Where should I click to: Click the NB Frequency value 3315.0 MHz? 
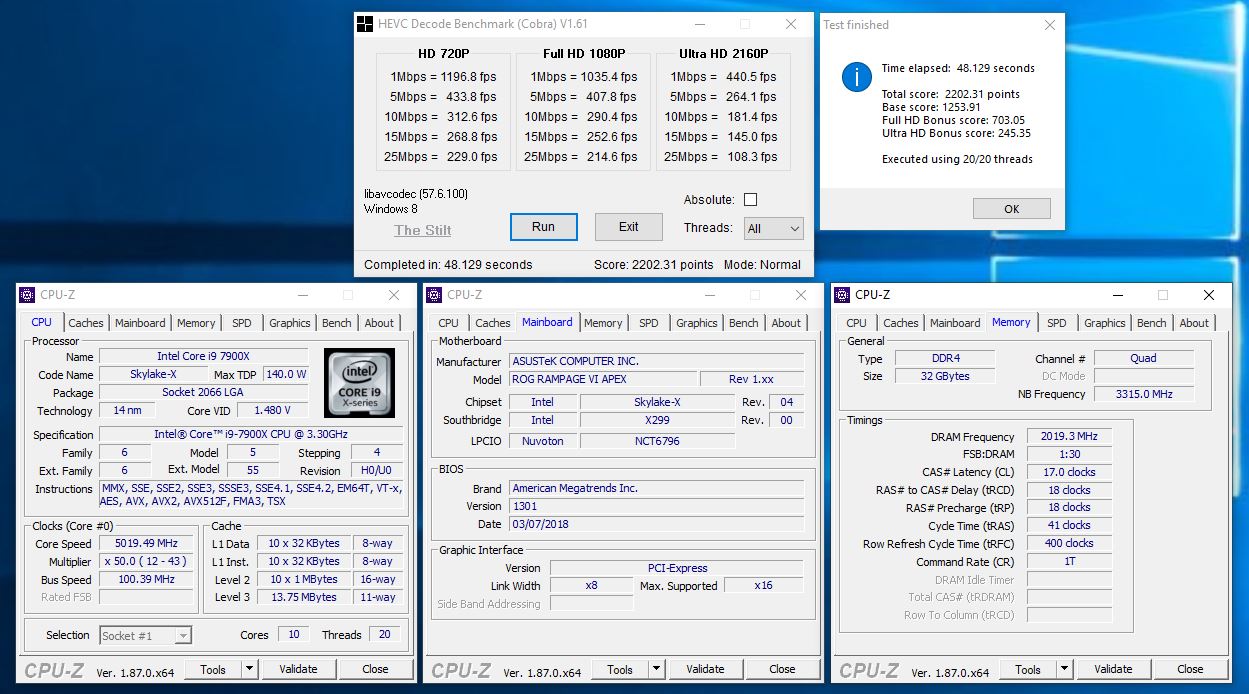[1144, 394]
